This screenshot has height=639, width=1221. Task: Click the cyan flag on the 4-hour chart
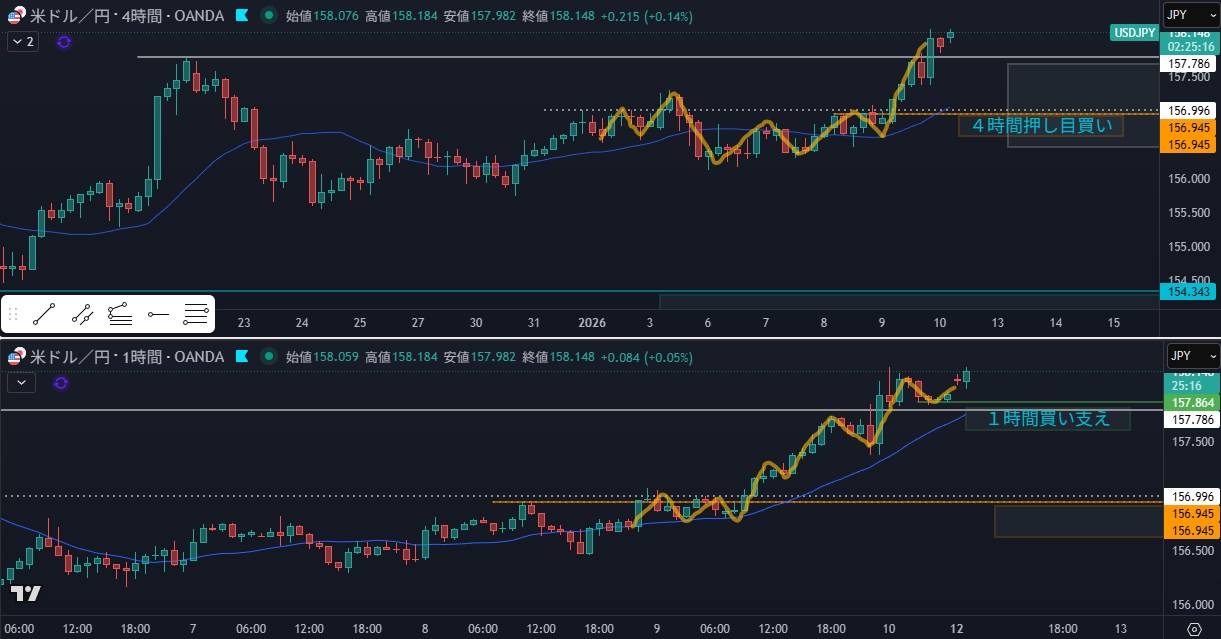click(242, 17)
